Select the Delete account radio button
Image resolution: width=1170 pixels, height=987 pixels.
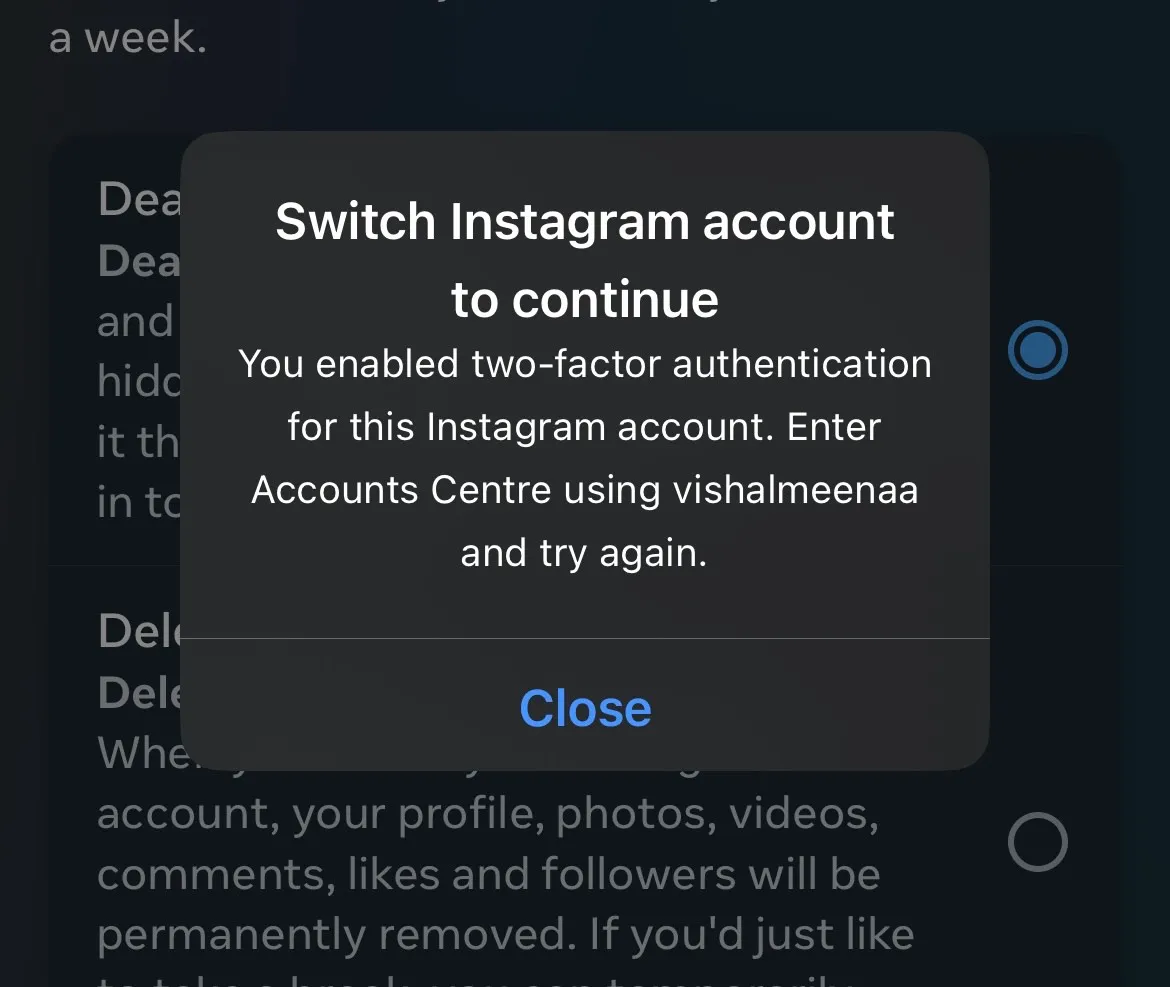pos(1037,842)
